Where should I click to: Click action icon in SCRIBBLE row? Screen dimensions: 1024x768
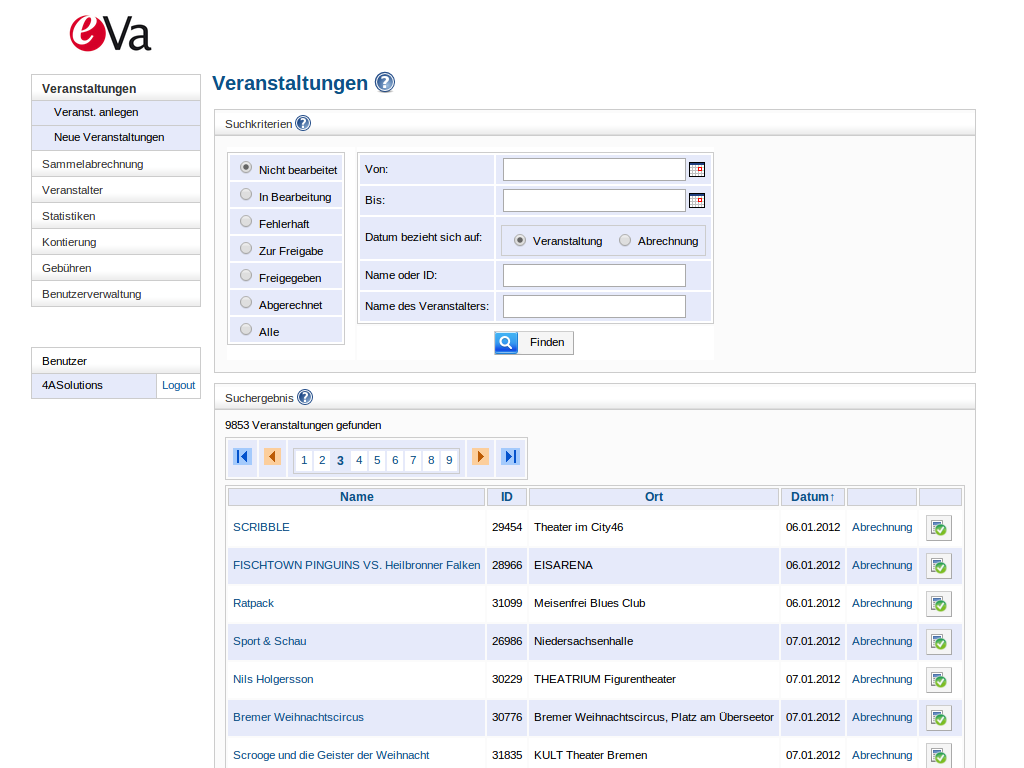(938, 528)
